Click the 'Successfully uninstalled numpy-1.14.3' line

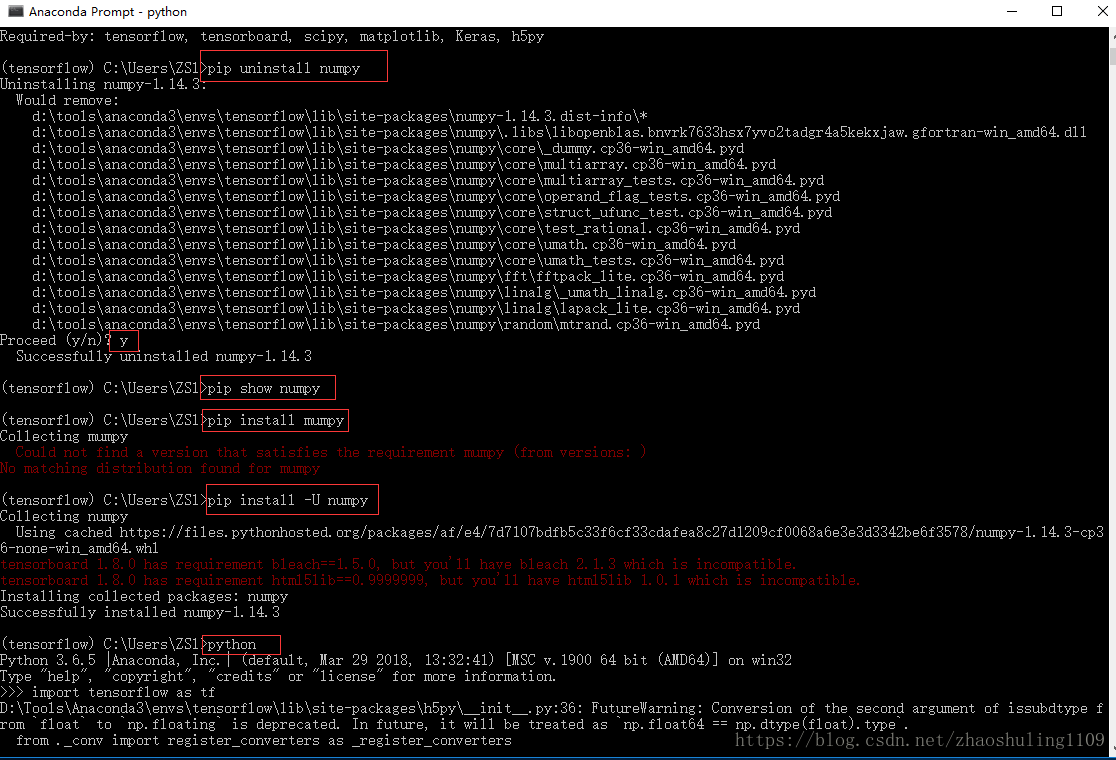click(x=164, y=357)
